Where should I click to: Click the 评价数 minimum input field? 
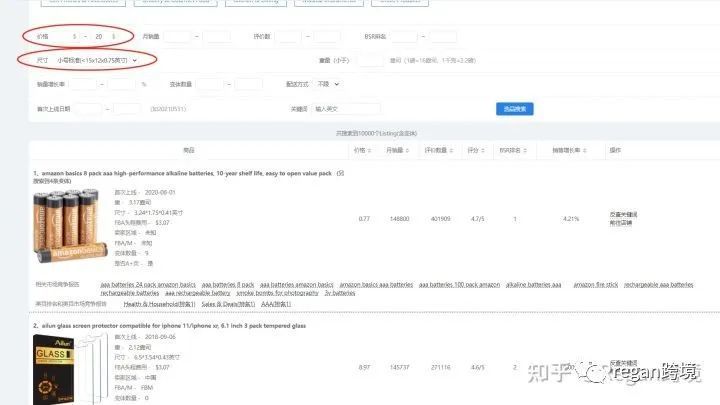coord(287,36)
